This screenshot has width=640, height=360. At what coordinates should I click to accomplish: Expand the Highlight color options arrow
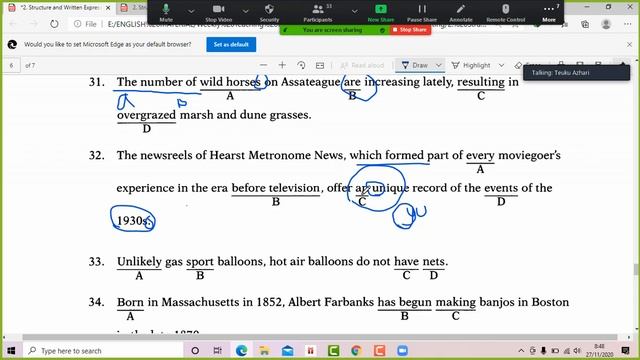pyautogui.click(x=502, y=65)
